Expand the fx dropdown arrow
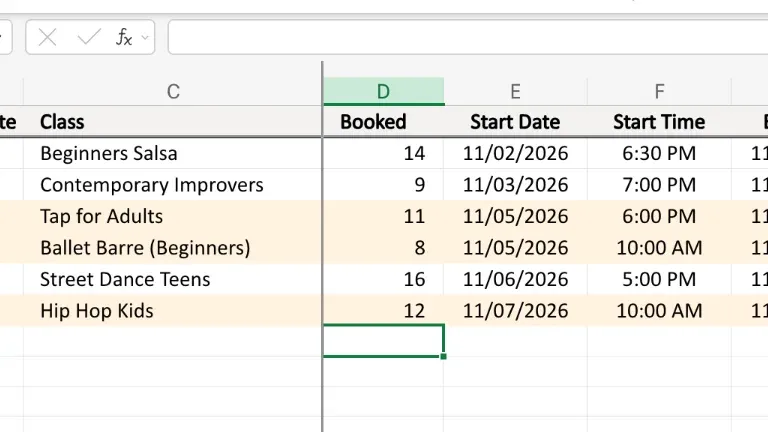Screen dimensions: 768x432 (145, 37)
